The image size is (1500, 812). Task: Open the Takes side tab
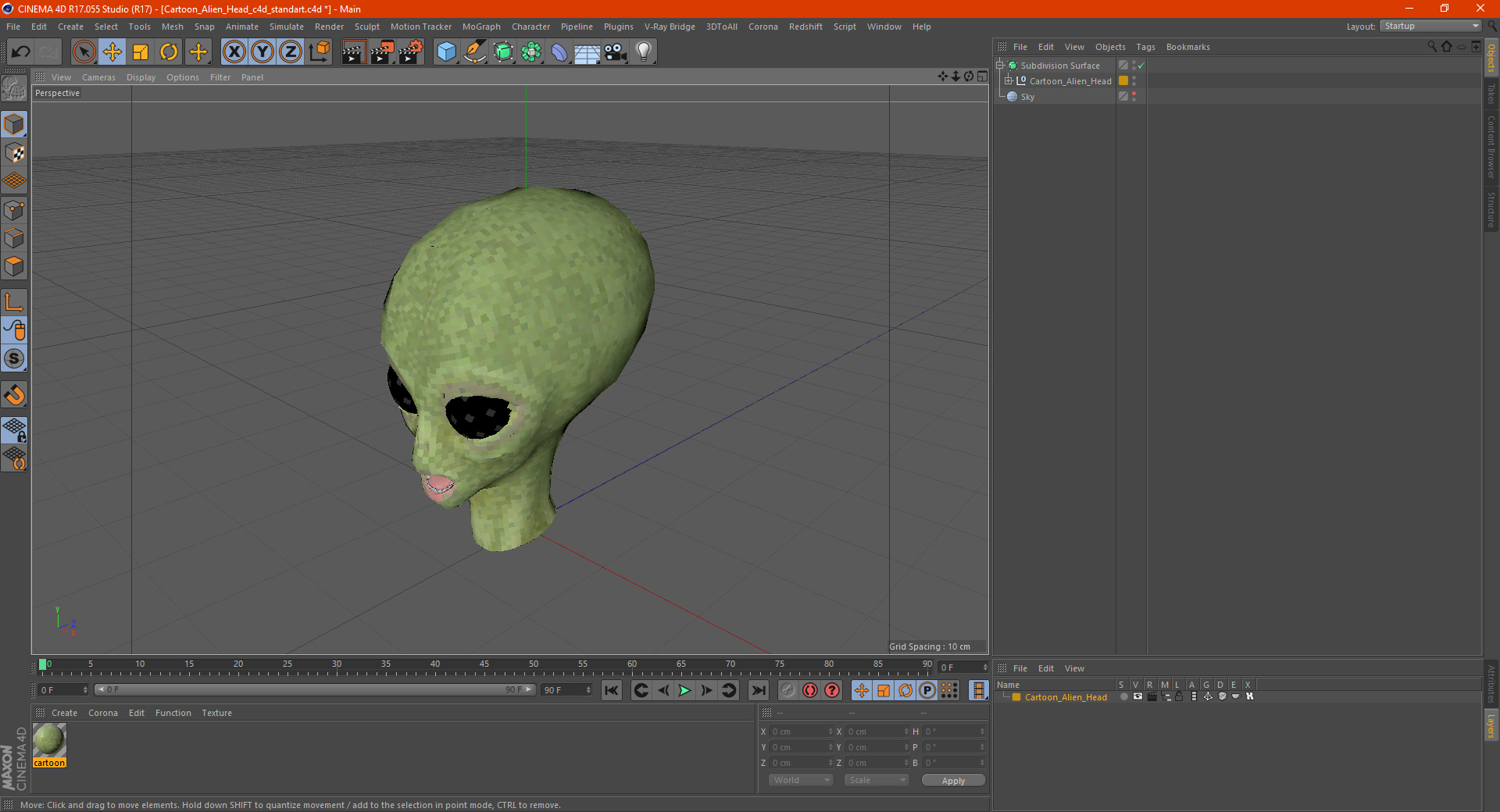(1491, 94)
